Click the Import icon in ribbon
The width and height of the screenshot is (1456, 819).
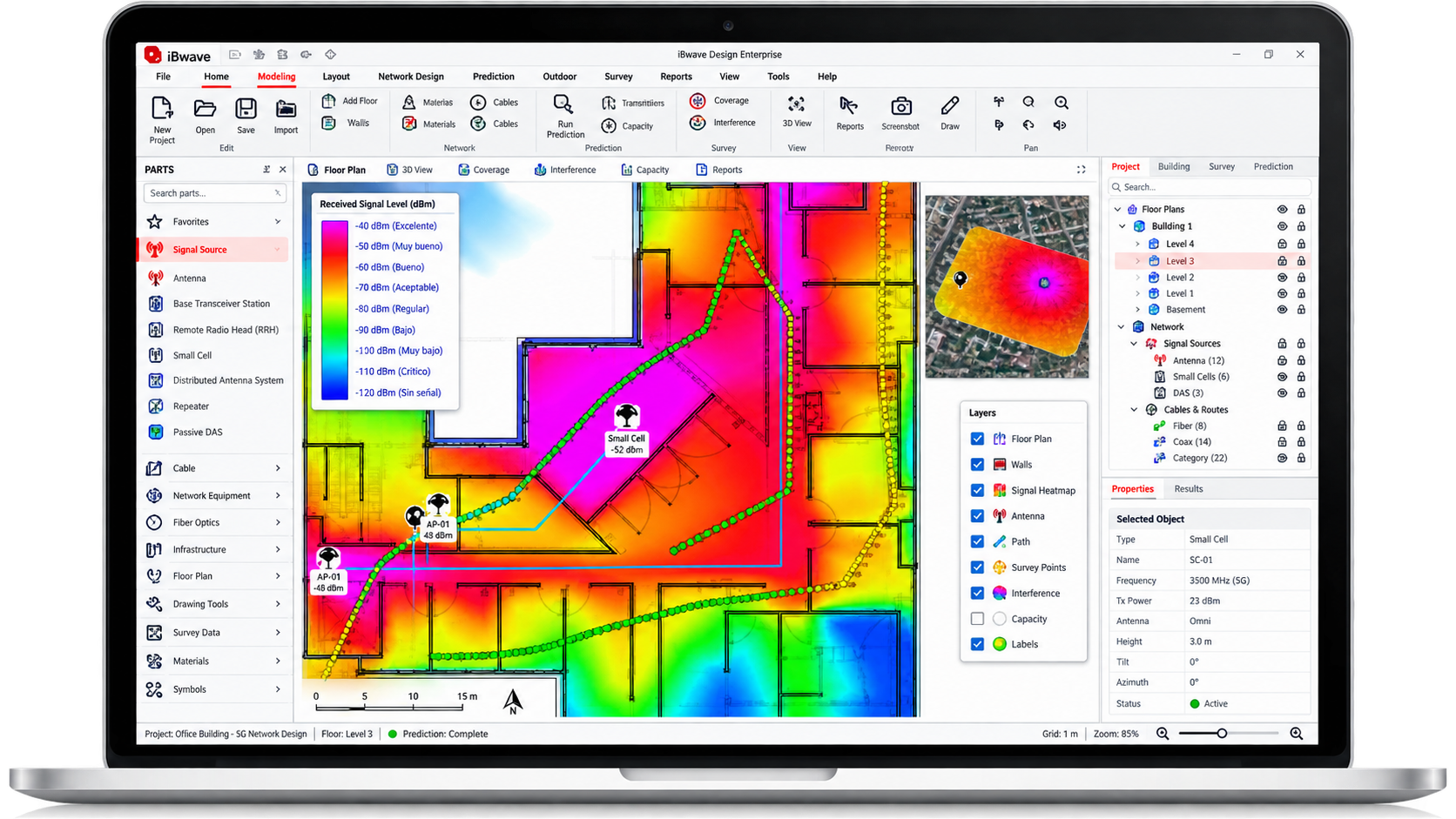coord(286,109)
